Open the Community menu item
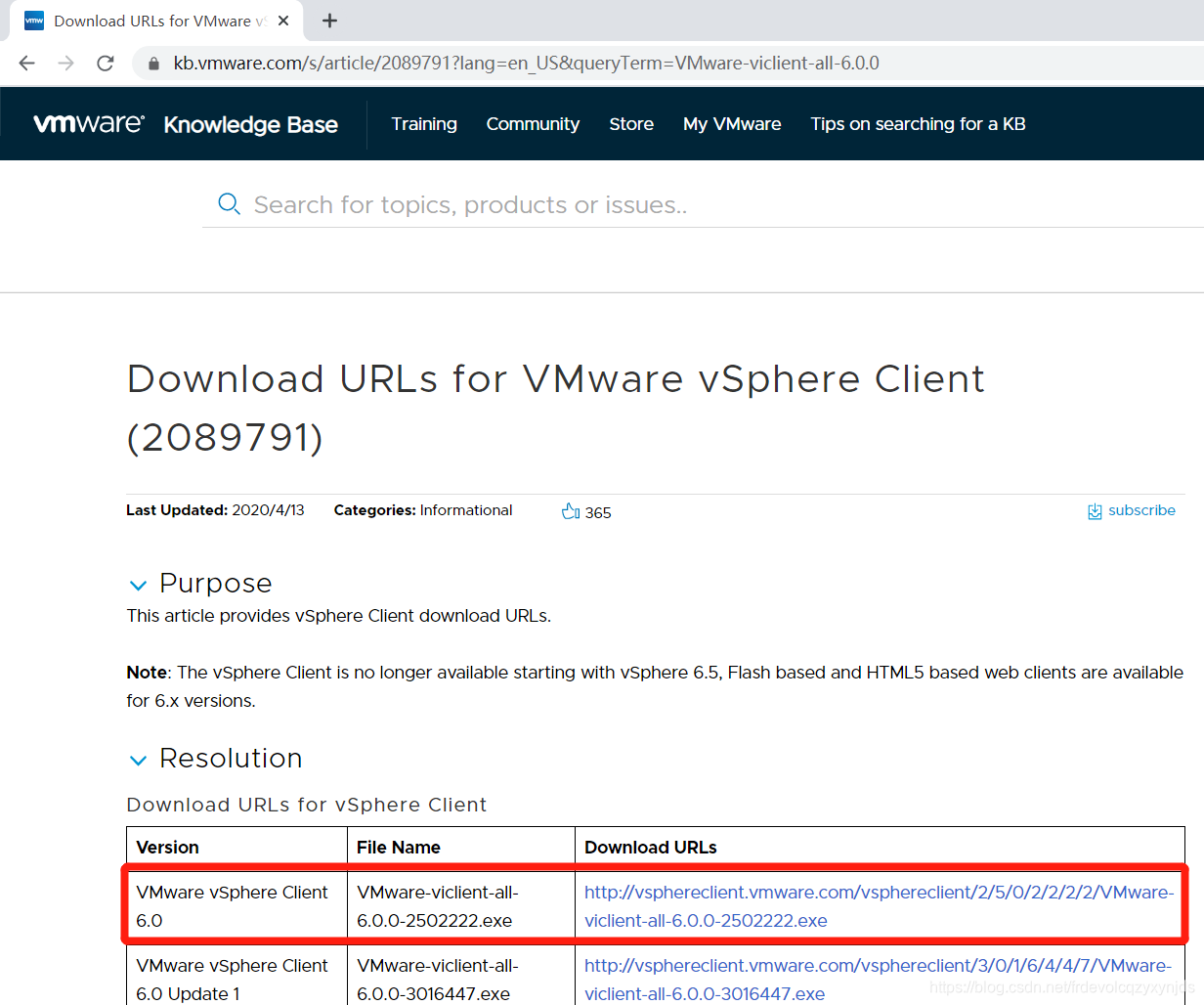 pos(533,124)
